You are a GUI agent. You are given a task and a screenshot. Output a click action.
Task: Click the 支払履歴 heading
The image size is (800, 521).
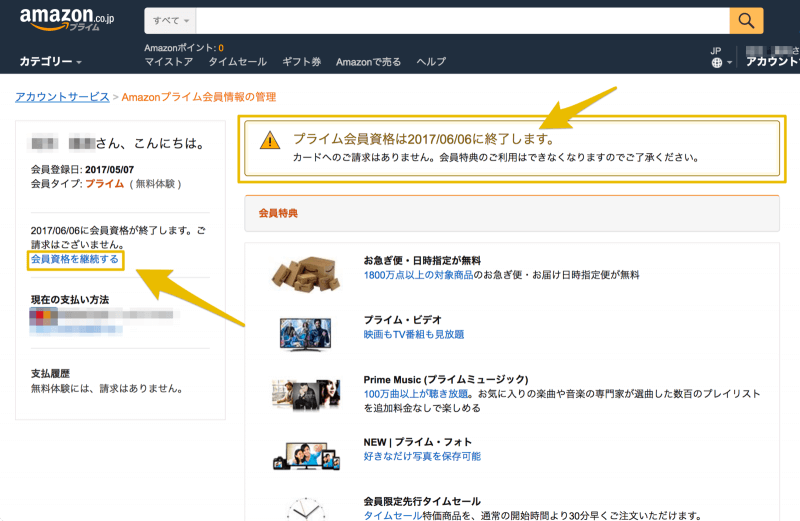coord(50,374)
